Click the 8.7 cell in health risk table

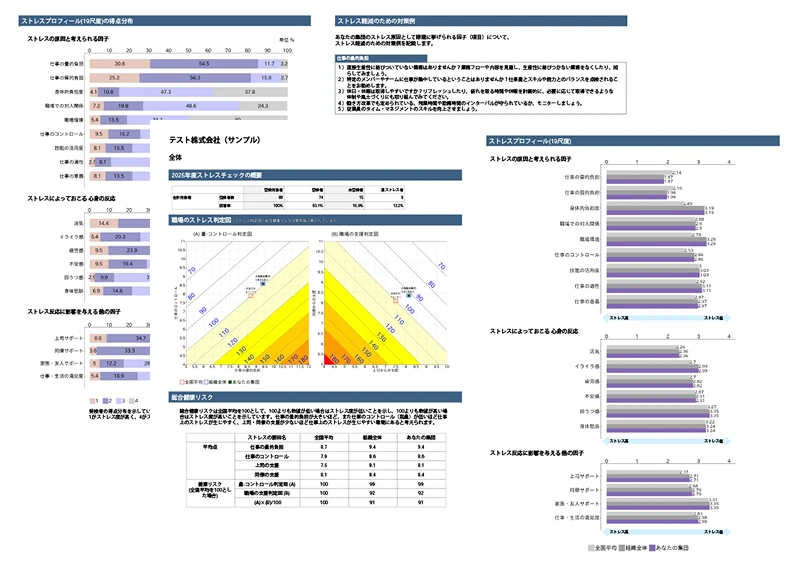(x=324, y=447)
